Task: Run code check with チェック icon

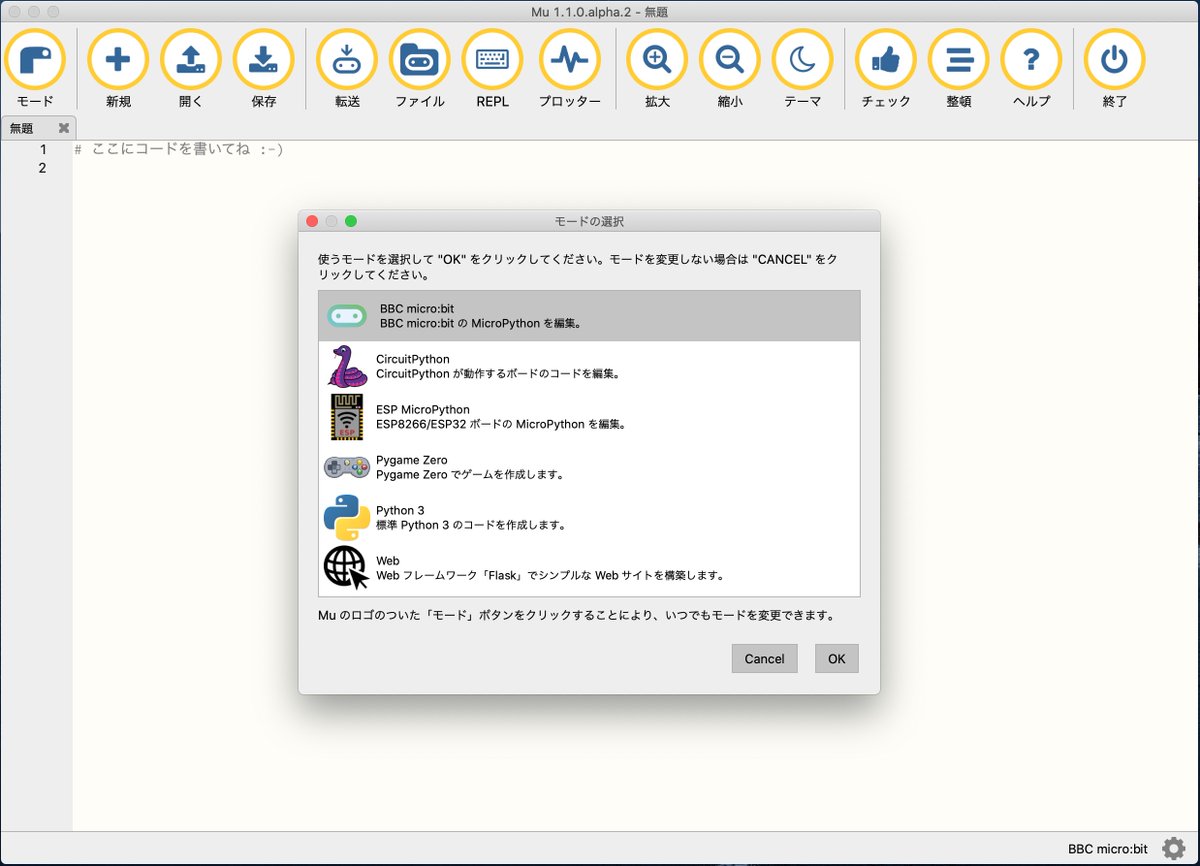Action: pos(886,60)
